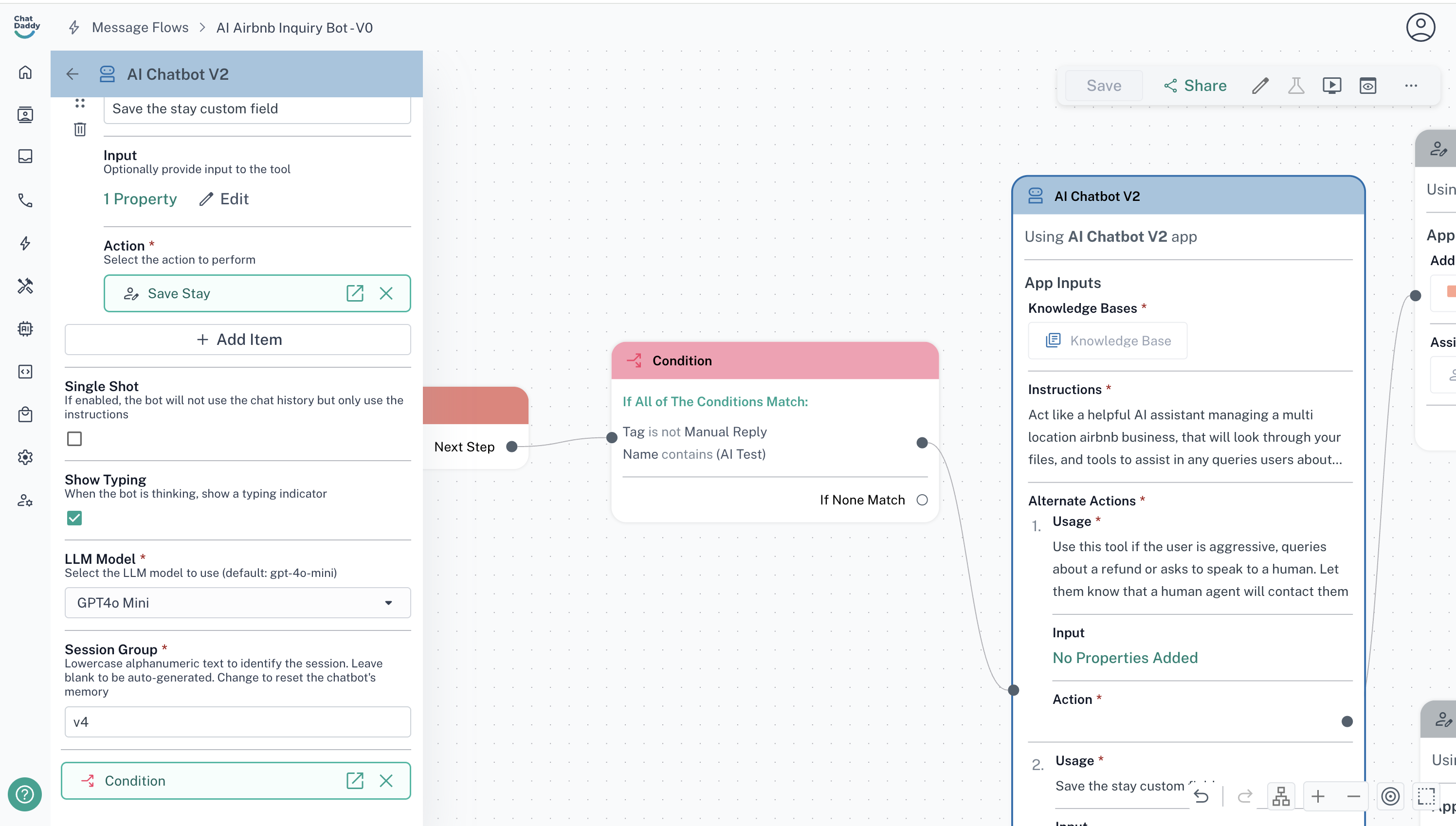Click the pencil edit icon in top toolbar
This screenshot has height=826, width=1456.
pyautogui.click(x=1260, y=86)
